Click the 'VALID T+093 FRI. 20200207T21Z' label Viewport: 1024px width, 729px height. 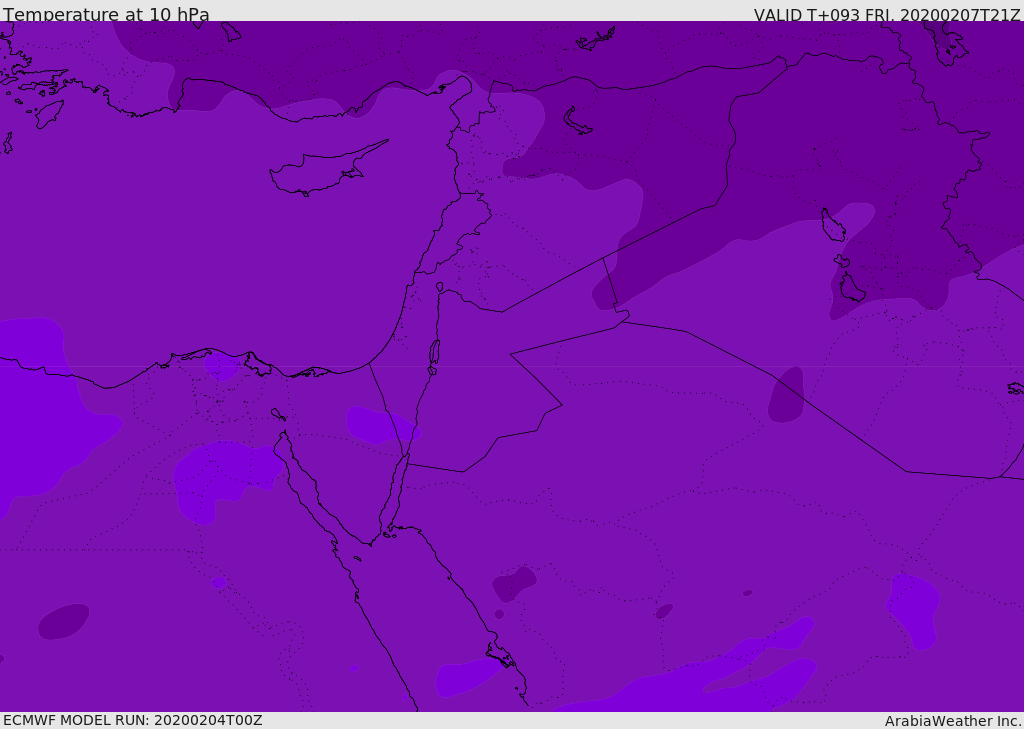pyautogui.click(x=886, y=15)
